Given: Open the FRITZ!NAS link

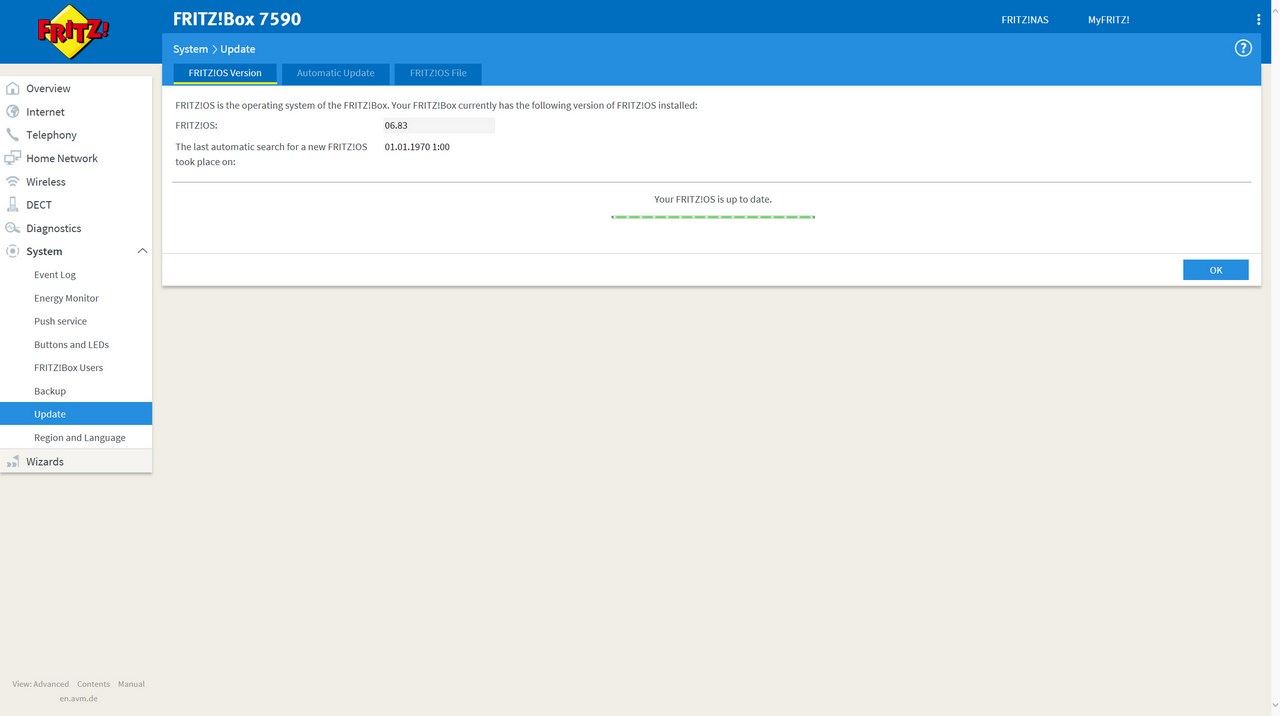Looking at the screenshot, I should pyautogui.click(x=1025, y=20).
